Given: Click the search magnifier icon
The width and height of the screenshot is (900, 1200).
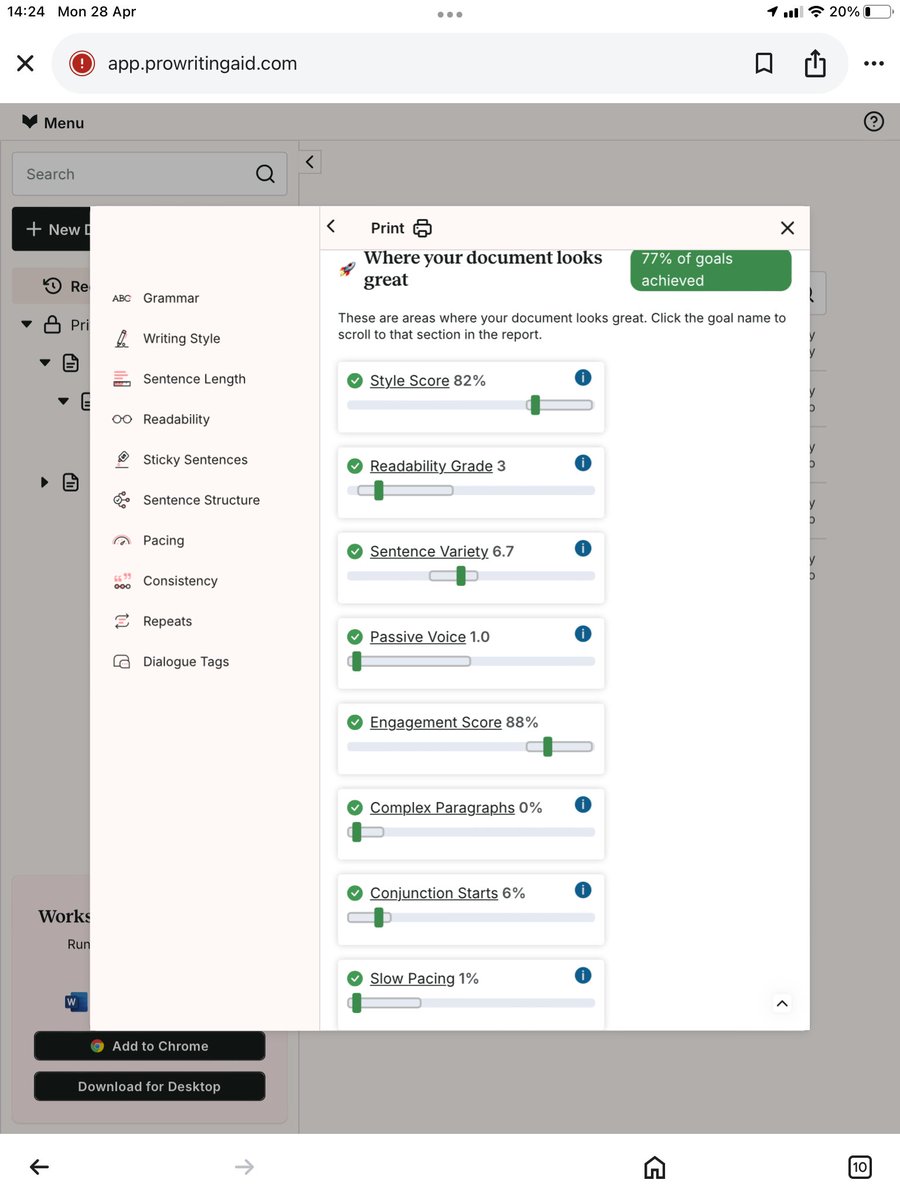Looking at the screenshot, I should (265, 174).
